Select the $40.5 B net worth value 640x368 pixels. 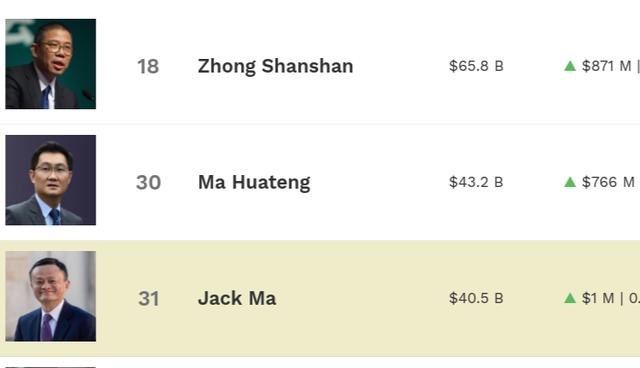476,298
